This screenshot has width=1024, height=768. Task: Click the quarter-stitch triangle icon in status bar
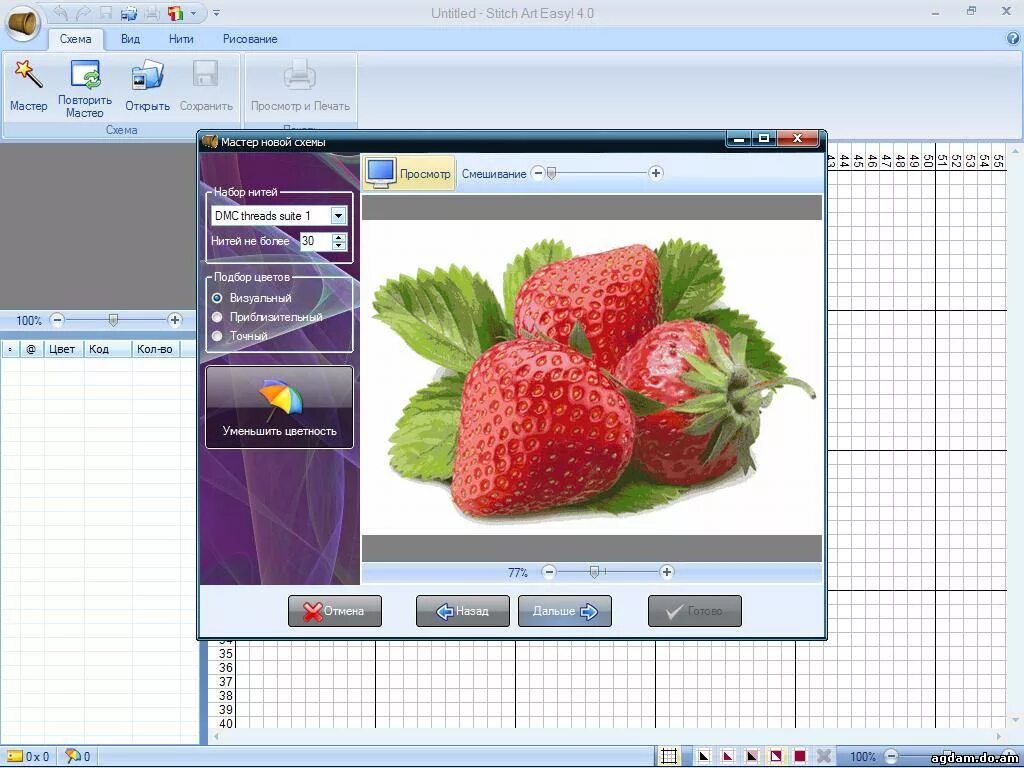[703, 756]
